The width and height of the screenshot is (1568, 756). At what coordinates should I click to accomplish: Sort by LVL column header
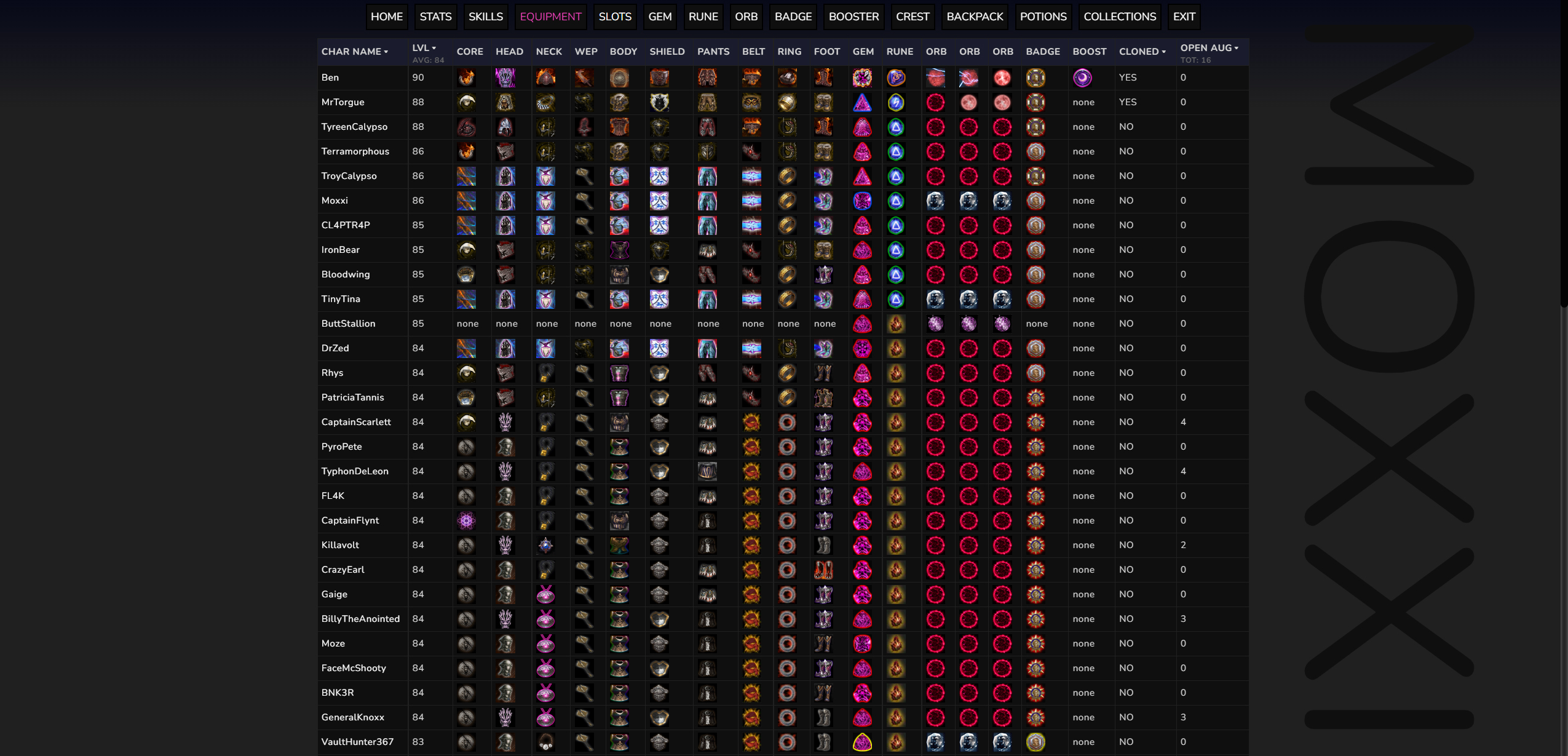(x=424, y=48)
